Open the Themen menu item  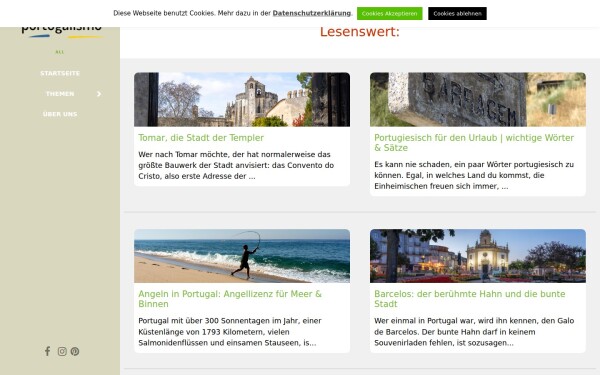[60, 94]
